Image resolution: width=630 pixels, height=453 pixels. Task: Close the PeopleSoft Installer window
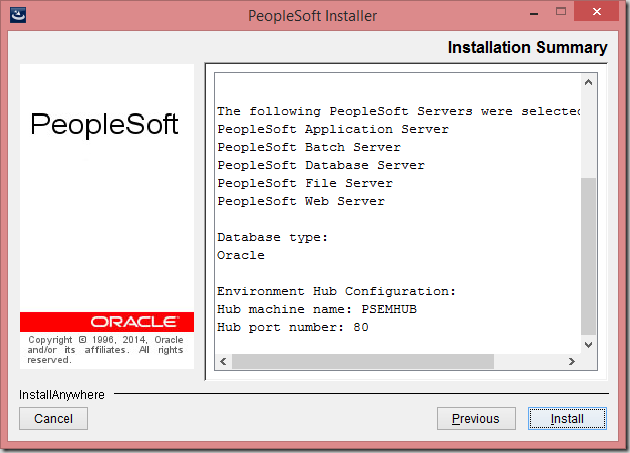[x=597, y=11]
